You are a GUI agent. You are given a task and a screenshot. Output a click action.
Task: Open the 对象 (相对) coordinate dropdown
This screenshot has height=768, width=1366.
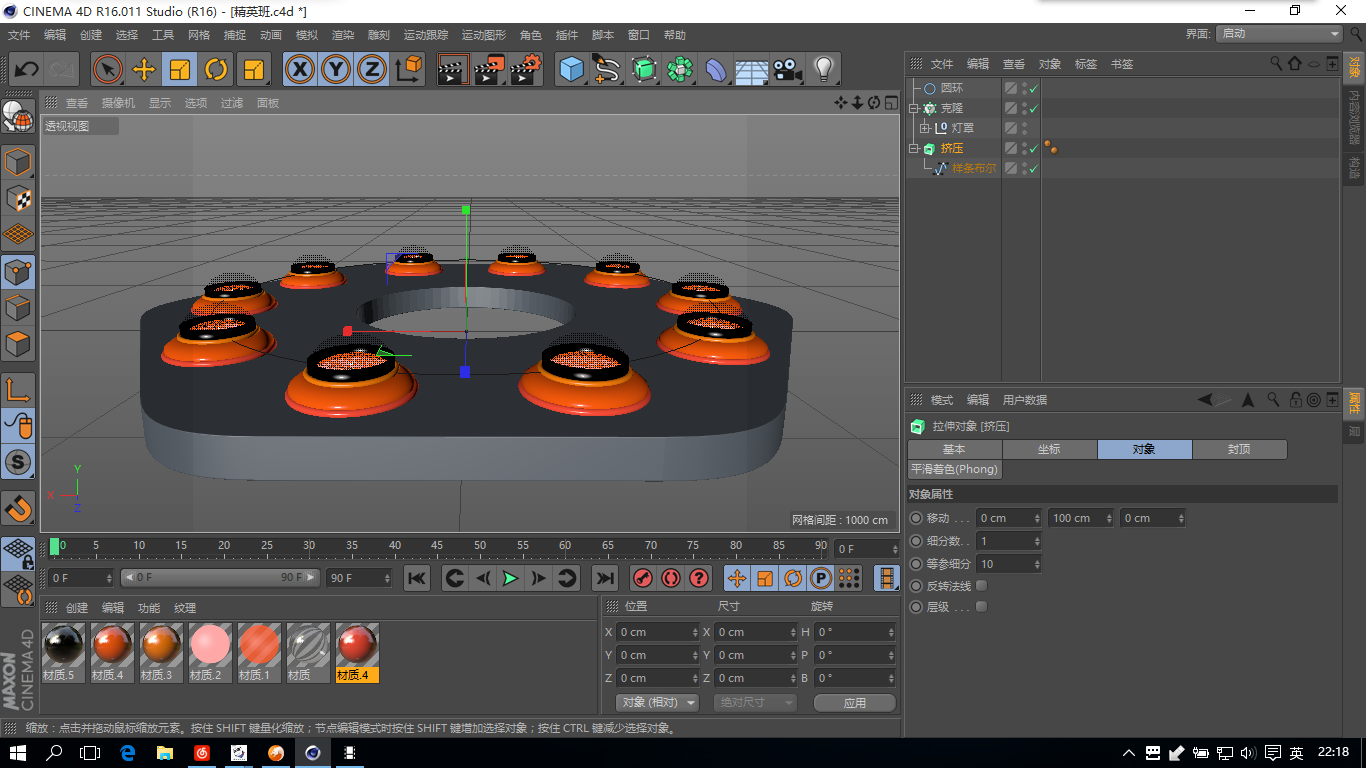656,703
